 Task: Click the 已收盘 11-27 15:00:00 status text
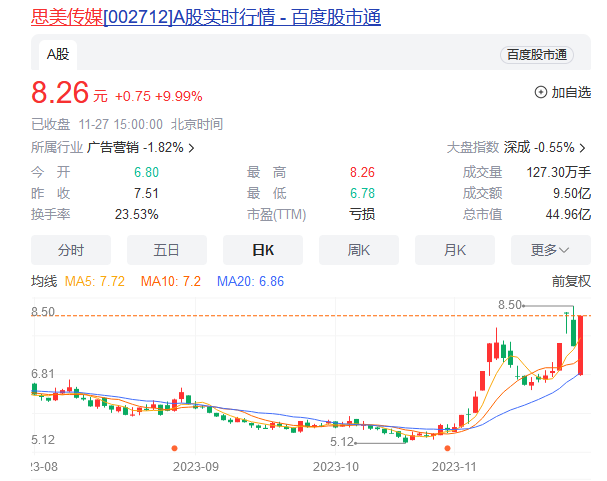tap(97, 125)
